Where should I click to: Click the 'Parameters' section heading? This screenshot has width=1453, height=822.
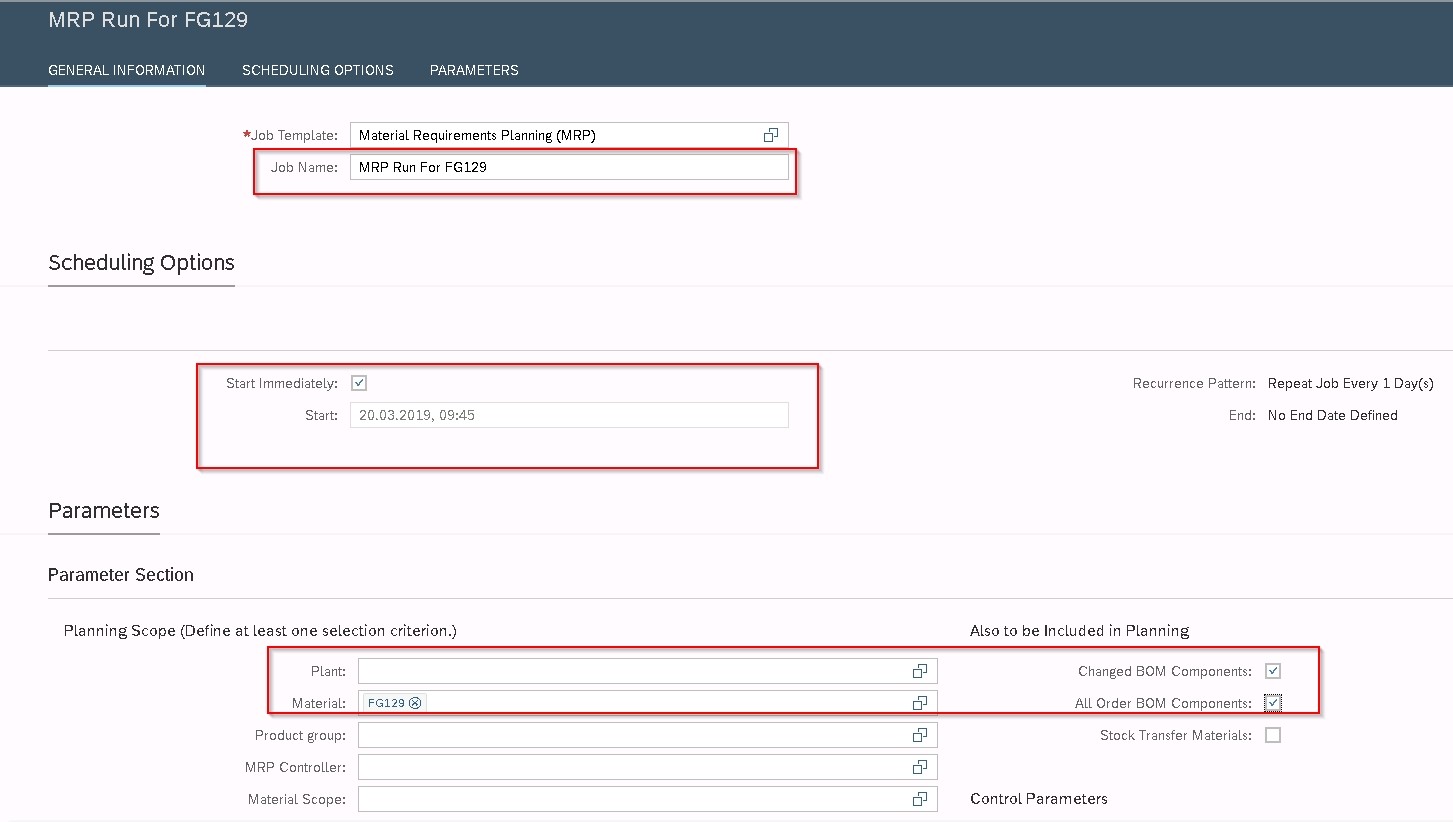[104, 511]
